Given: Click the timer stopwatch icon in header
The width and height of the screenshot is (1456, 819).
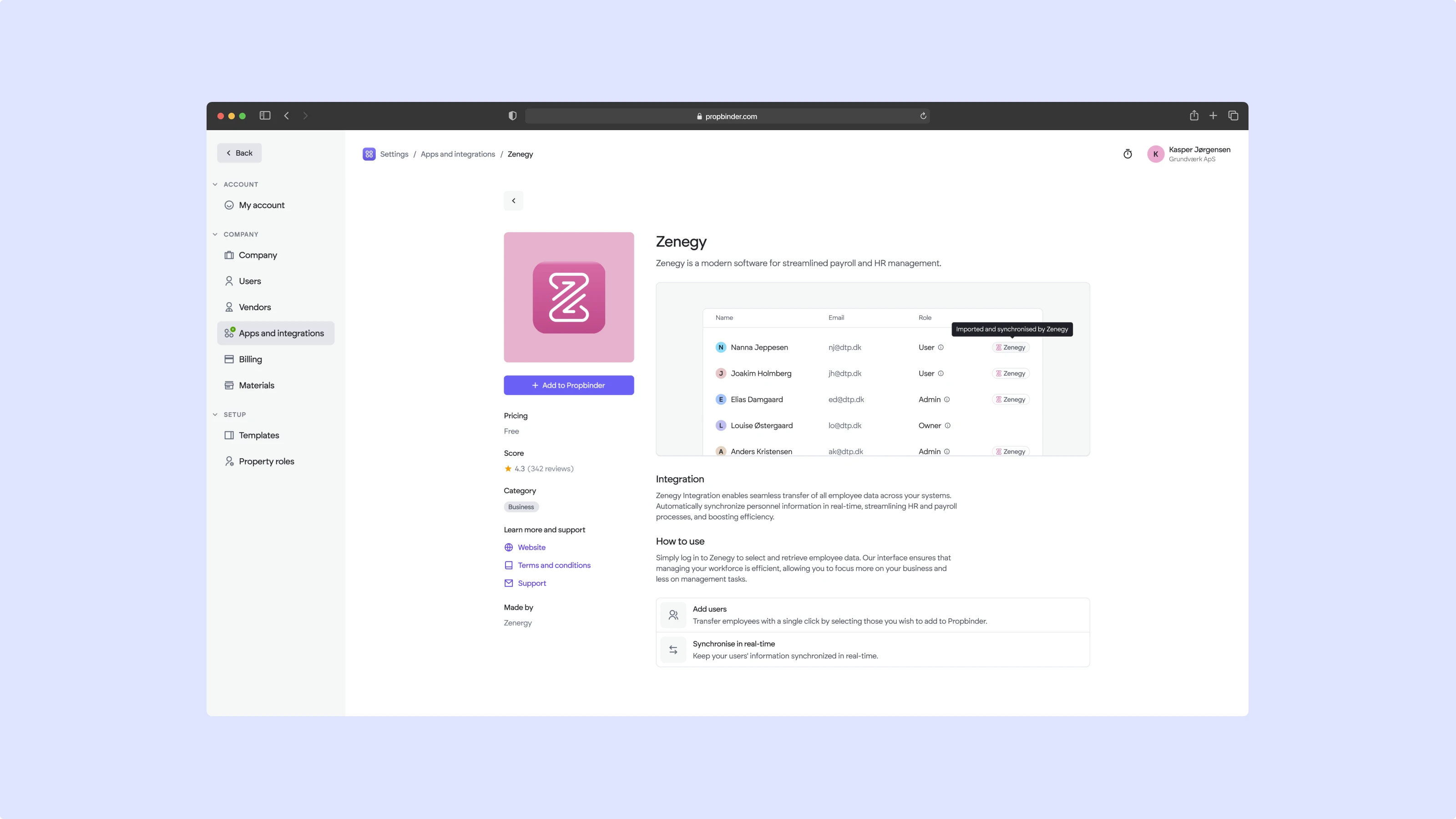Looking at the screenshot, I should [x=1127, y=154].
